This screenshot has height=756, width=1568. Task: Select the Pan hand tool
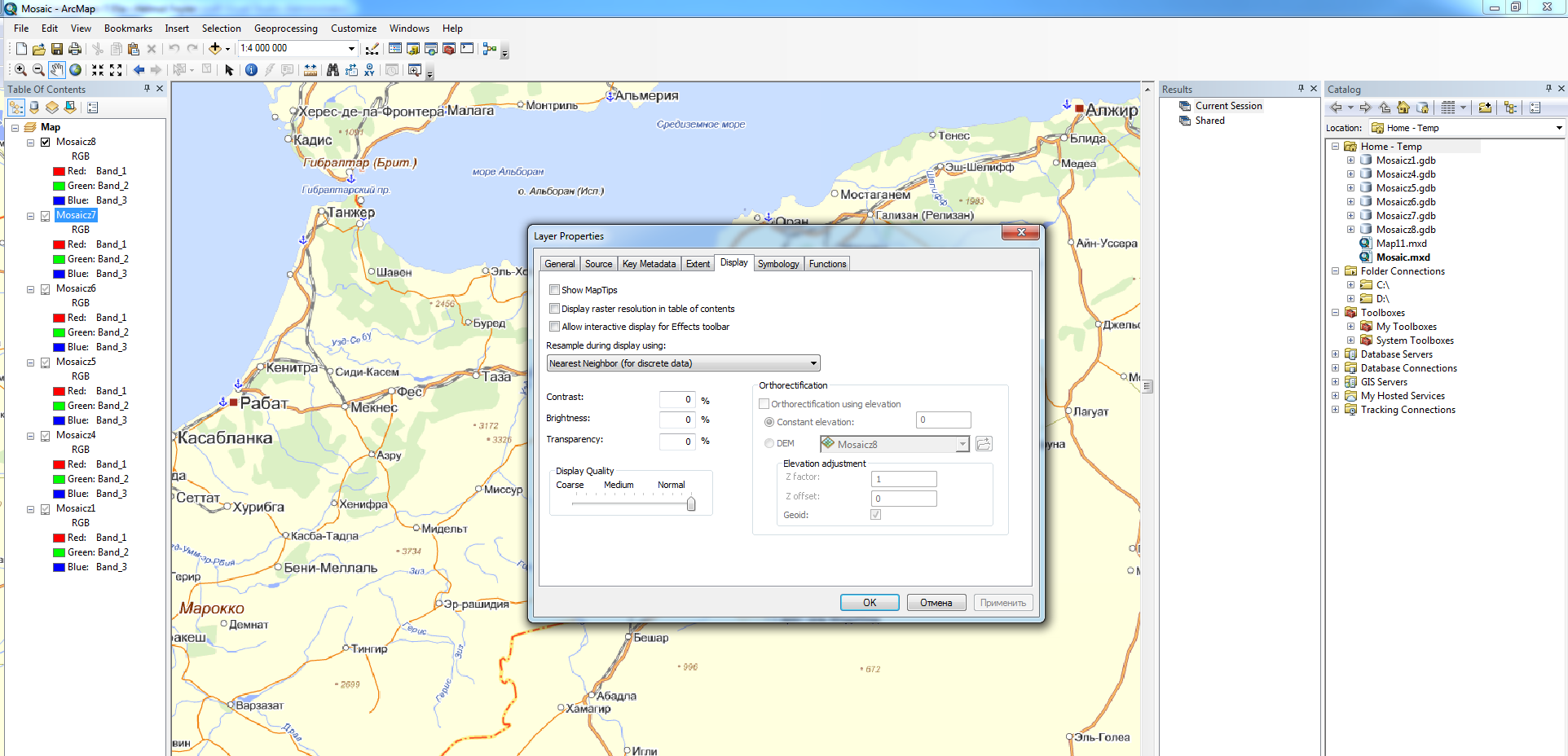point(56,70)
